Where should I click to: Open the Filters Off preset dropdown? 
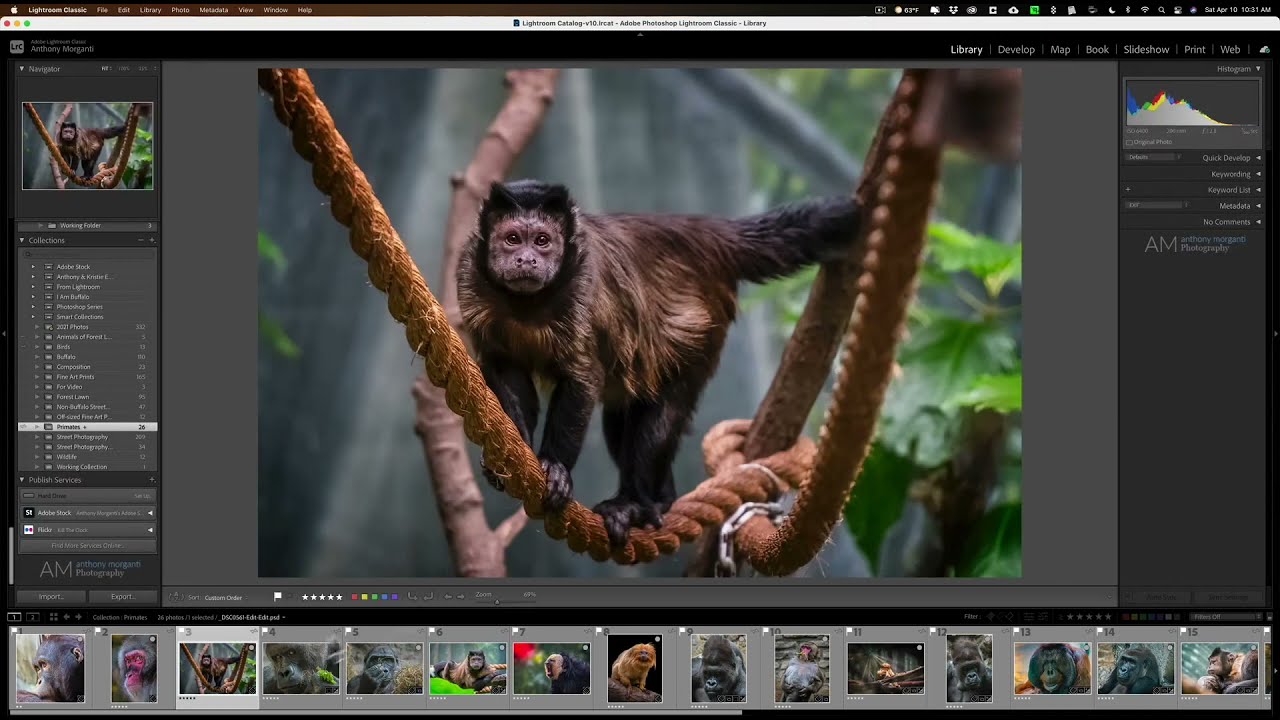click(x=1221, y=617)
